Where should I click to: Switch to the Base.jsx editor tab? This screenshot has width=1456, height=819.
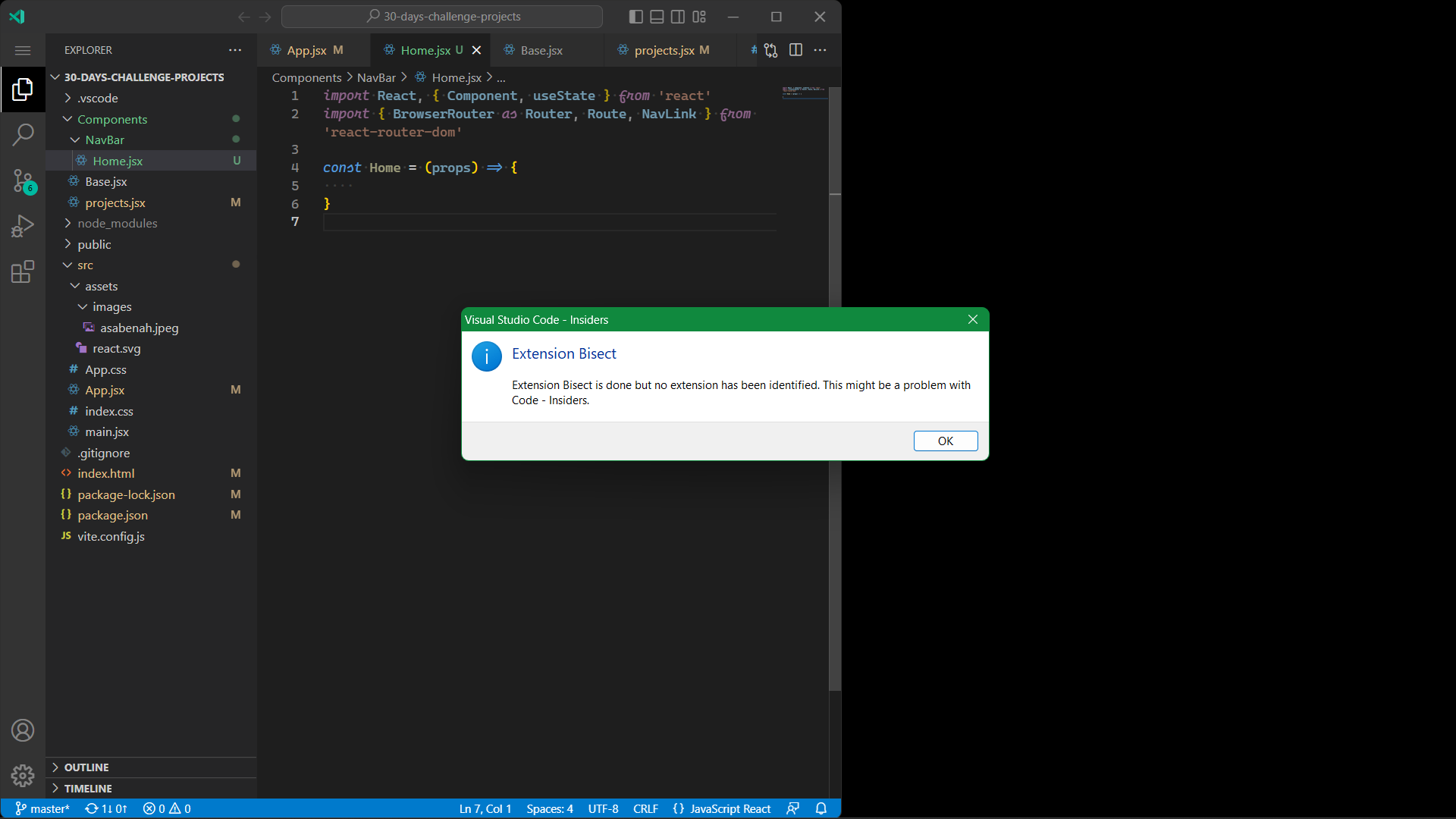(540, 50)
